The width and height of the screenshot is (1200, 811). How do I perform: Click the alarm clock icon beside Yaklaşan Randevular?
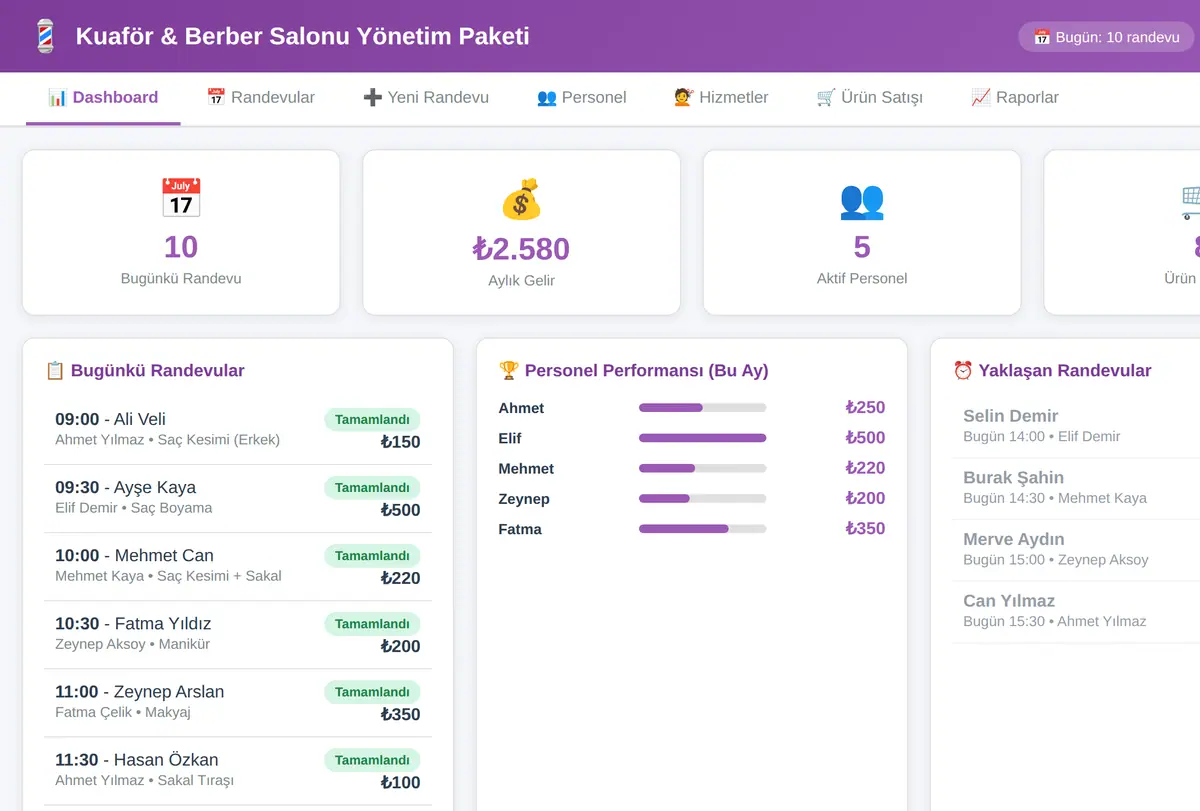963,371
